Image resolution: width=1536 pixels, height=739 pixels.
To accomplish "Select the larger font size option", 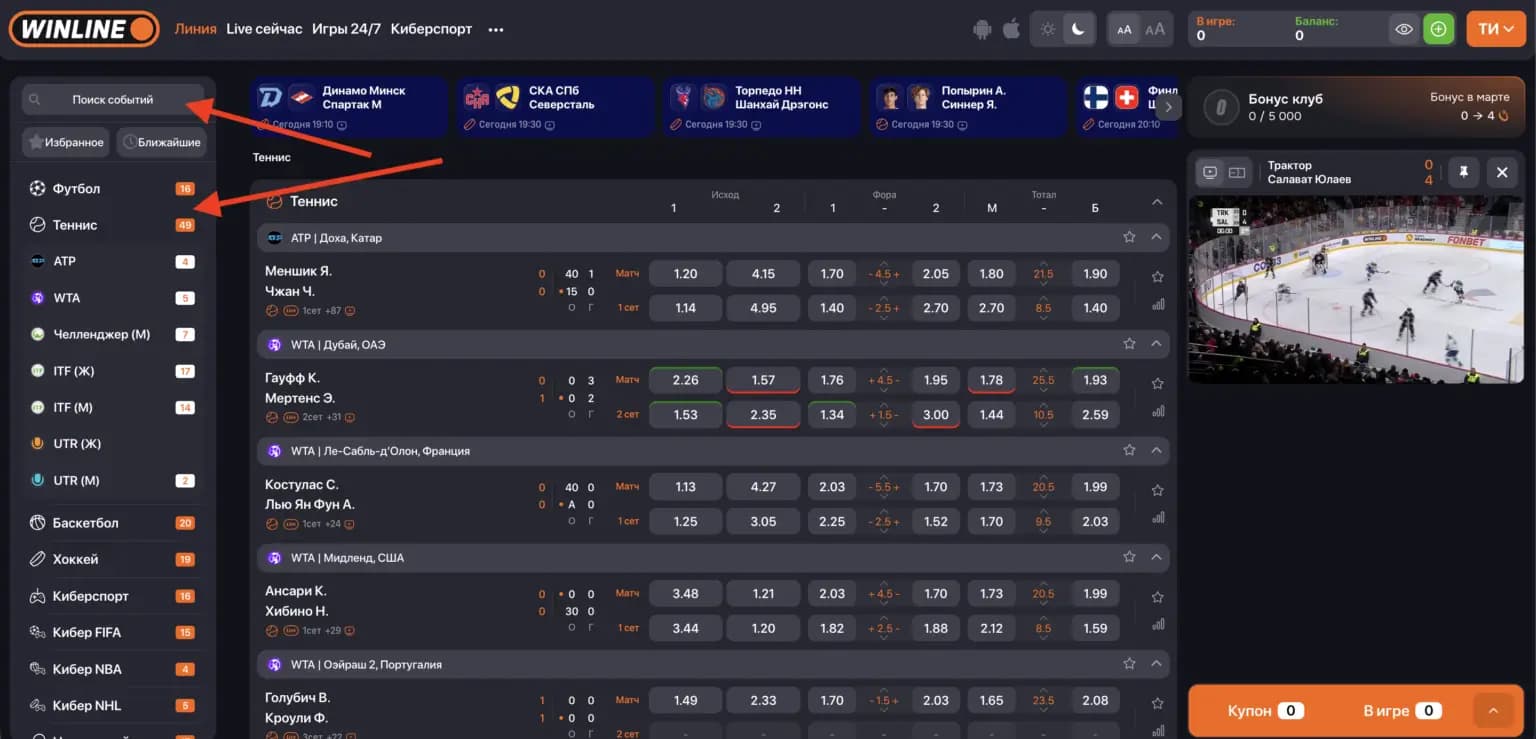I will tap(1155, 29).
